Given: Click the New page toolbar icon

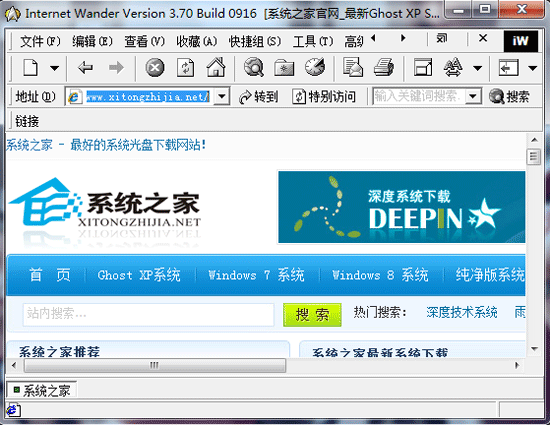Looking at the screenshot, I should pyautogui.click(x=31, y=68).
